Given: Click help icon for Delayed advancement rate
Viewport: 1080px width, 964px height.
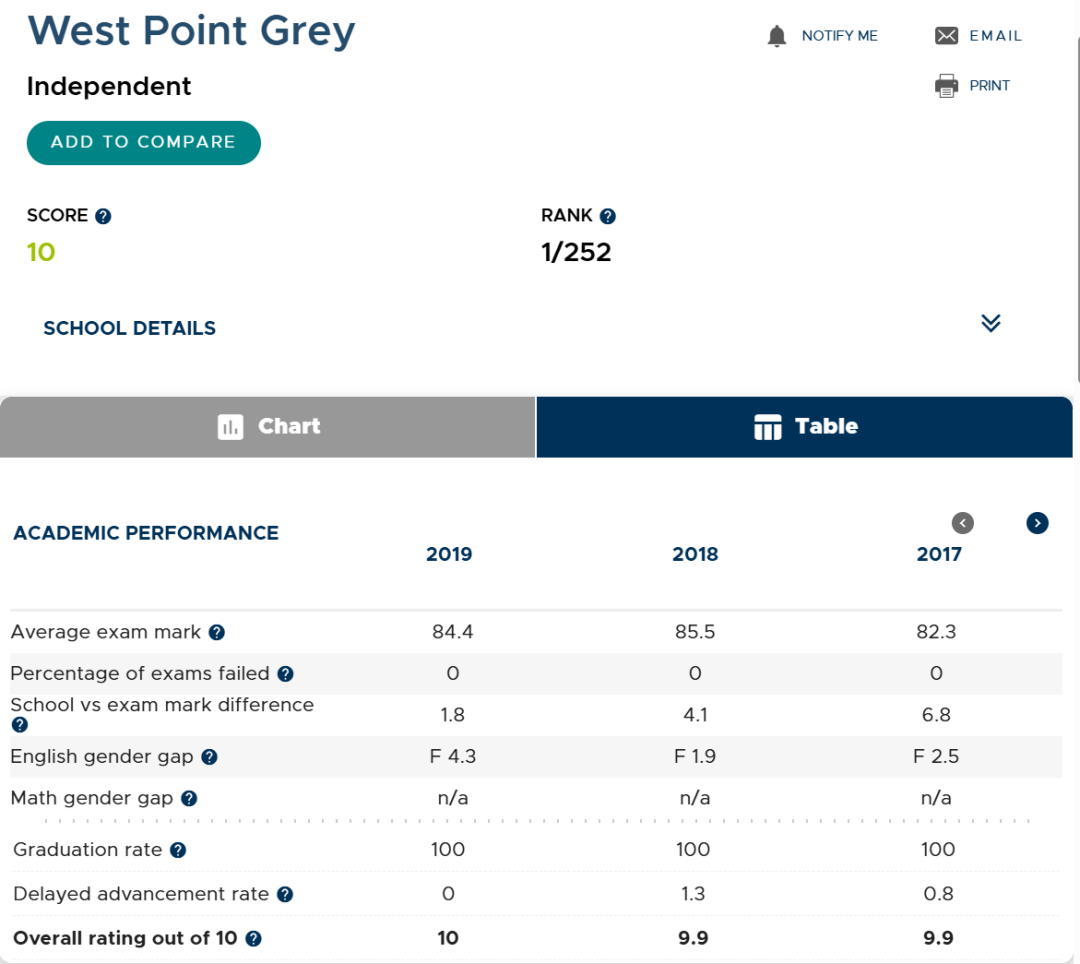Looking at the screenshot, I should click(284, 894).
